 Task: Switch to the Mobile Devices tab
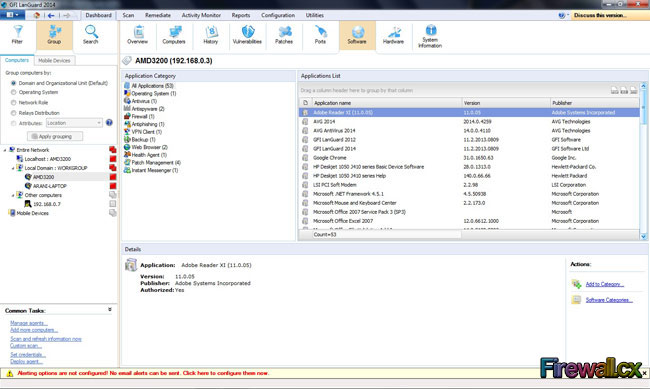coord(54,61)
